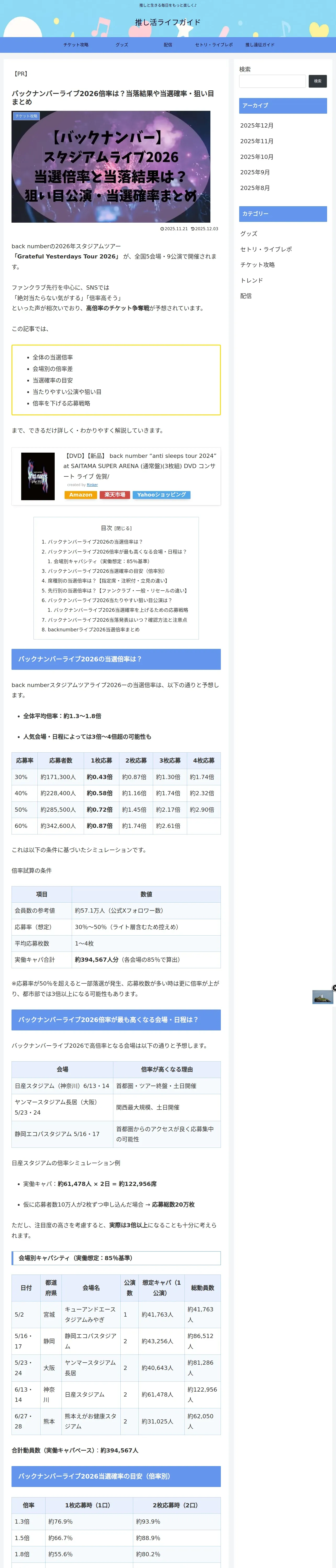Select the 約122,956人 total attendance cell

(203, 1394)
